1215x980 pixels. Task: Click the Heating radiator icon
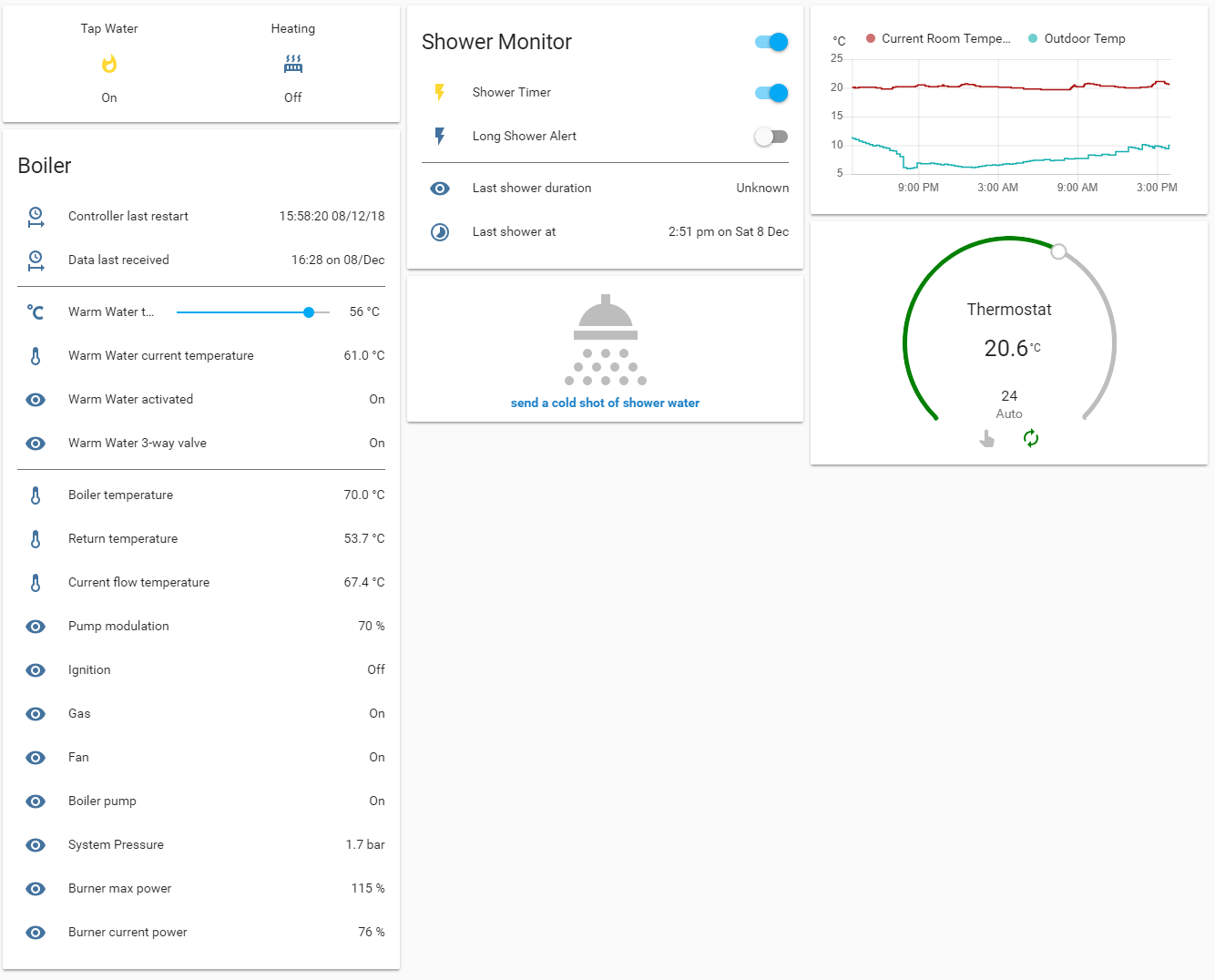pos(292,63)
